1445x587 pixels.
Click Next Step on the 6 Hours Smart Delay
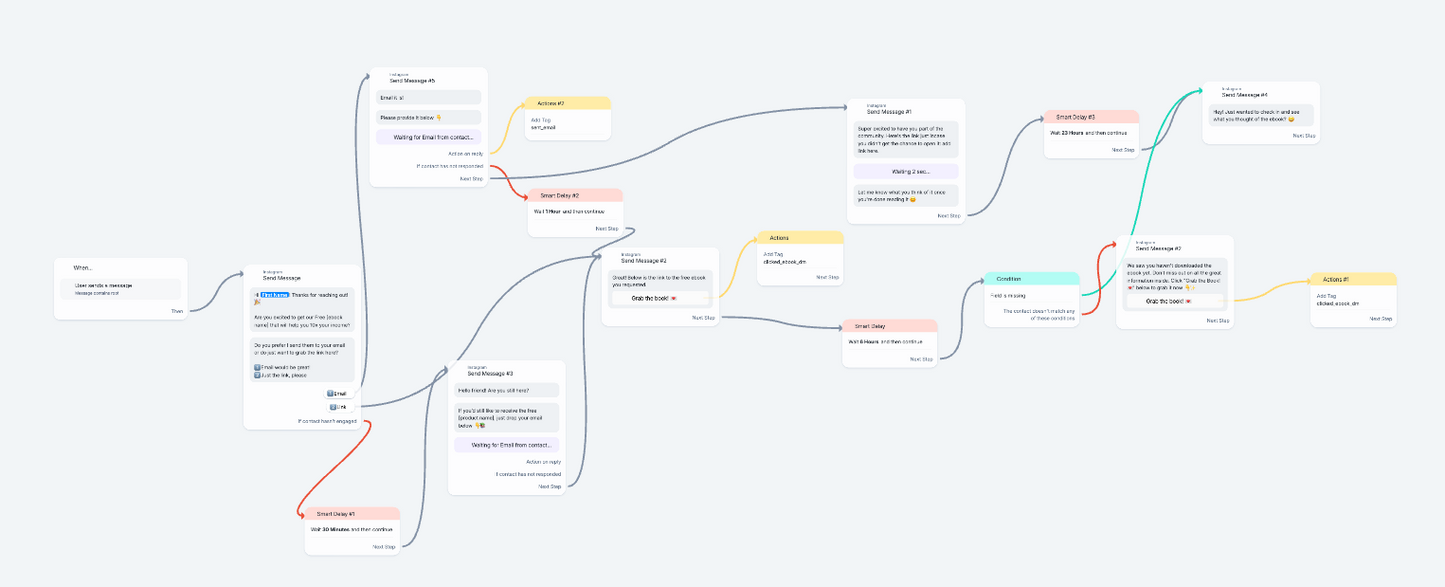(x=921, y=358)
